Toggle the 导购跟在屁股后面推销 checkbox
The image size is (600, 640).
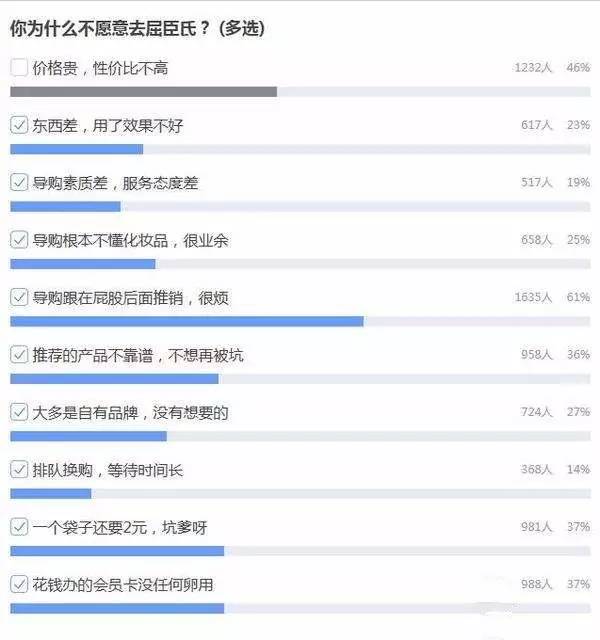click(x=19, y=298)
